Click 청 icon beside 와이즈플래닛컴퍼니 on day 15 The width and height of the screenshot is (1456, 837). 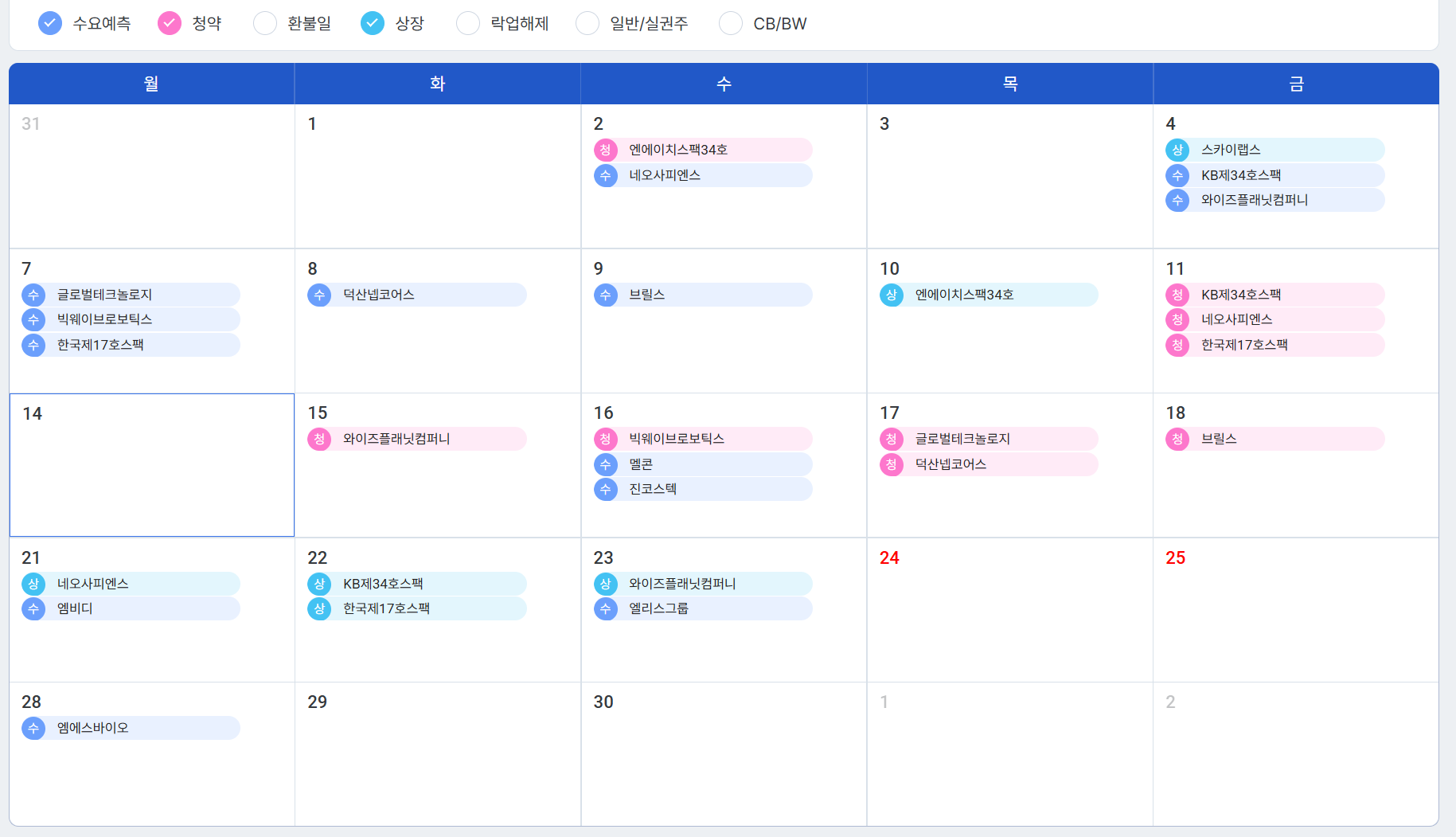[319, 439]
